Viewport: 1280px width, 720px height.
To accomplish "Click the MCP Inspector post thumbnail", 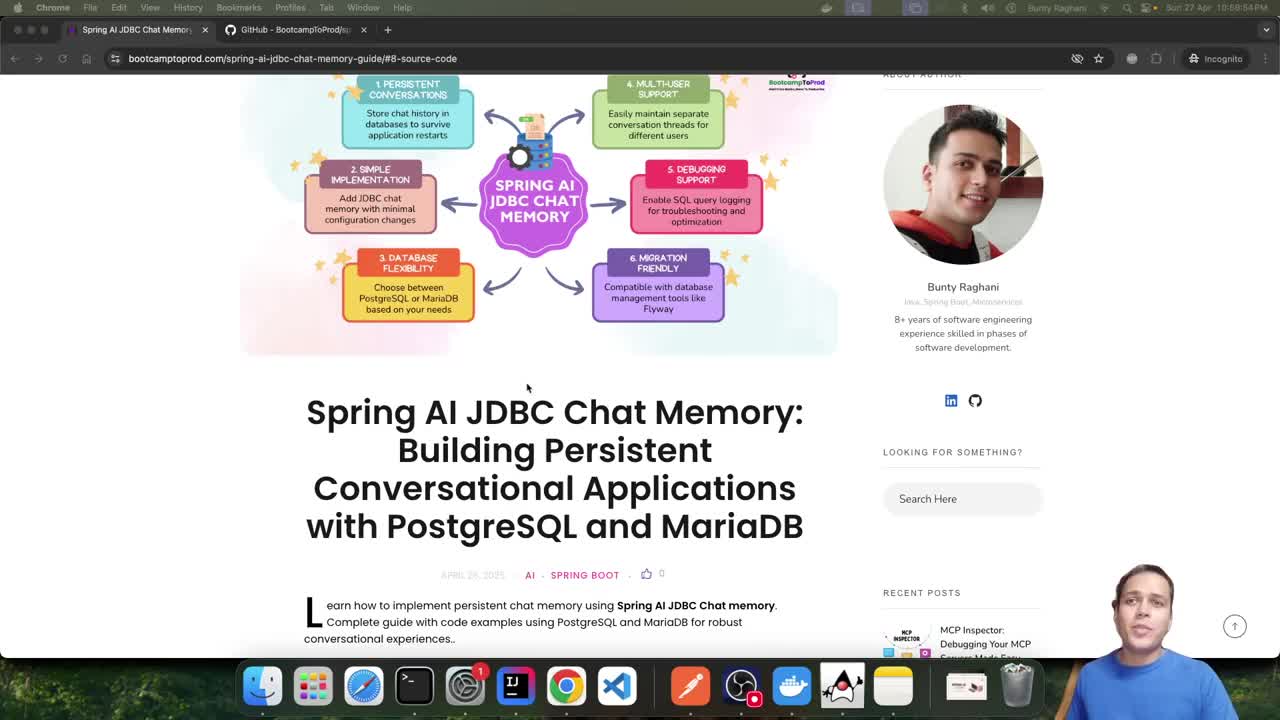I will (x=907, y=641).
